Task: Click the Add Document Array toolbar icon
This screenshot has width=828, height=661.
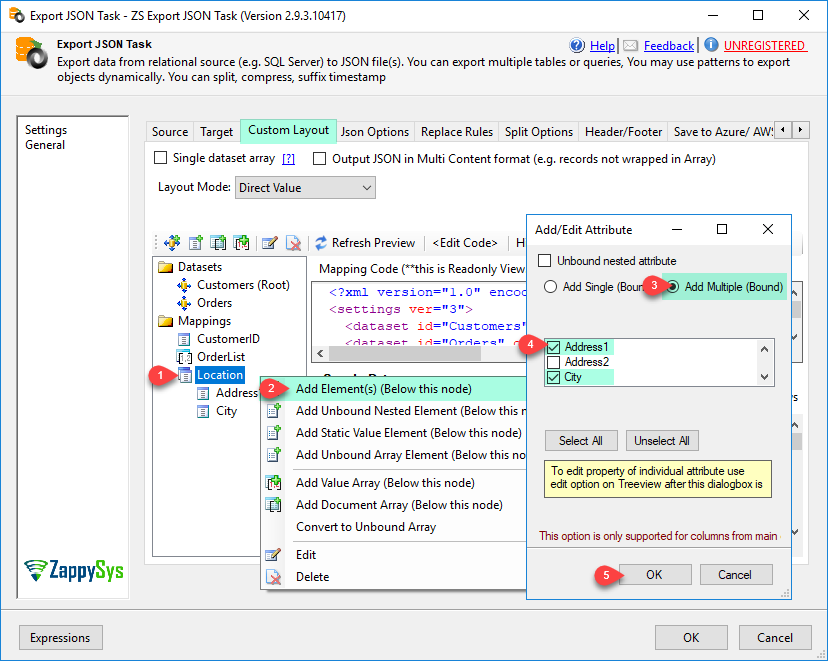Action: pos(218,243)
